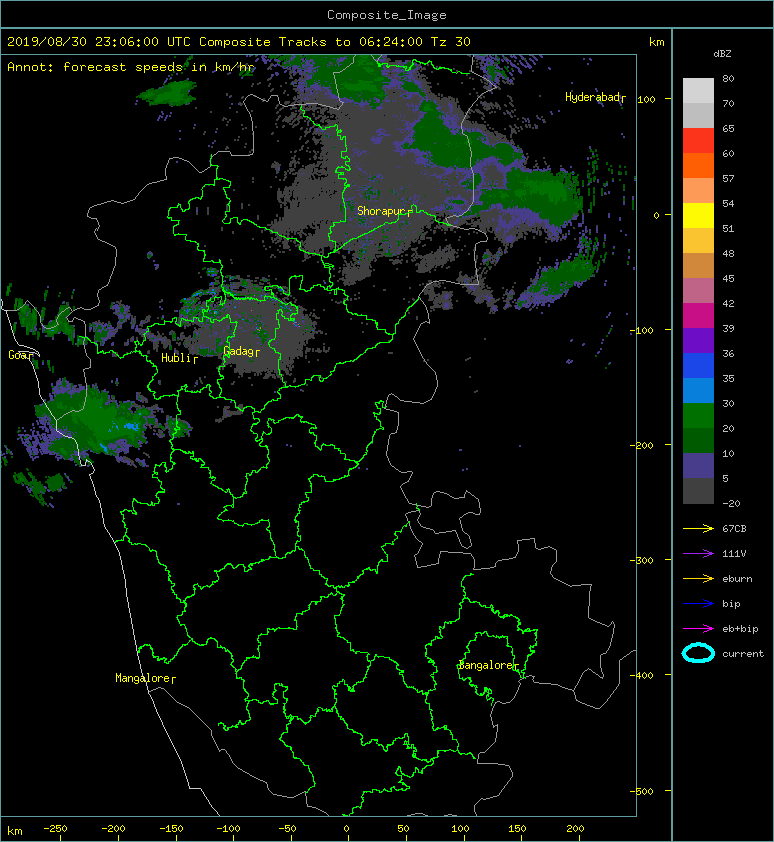Click the Hyderabad city label
This screenshot has height=842, width=774.
[592, 97]
